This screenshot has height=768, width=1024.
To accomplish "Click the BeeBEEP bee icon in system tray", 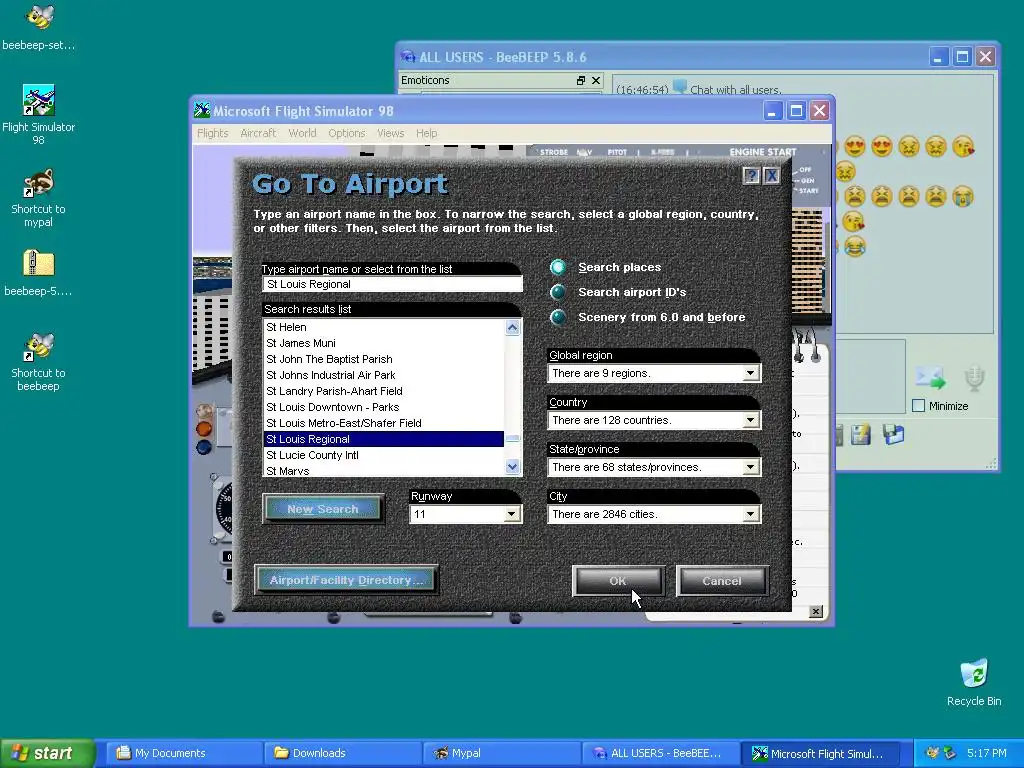I will coord(933,753).
